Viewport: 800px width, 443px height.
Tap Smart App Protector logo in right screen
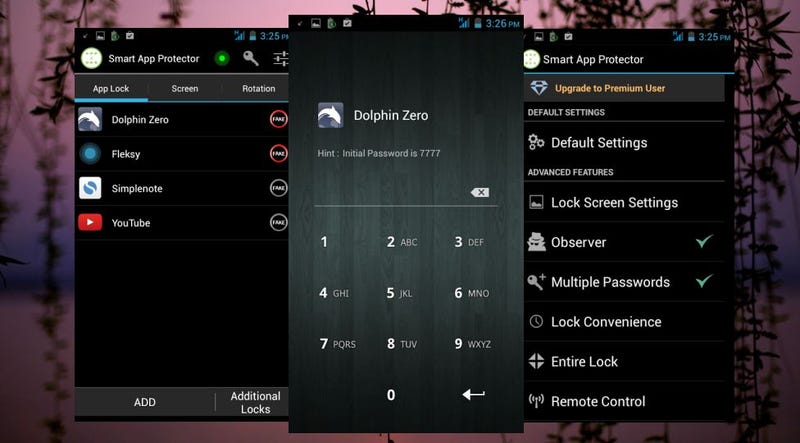pos(532,59)
